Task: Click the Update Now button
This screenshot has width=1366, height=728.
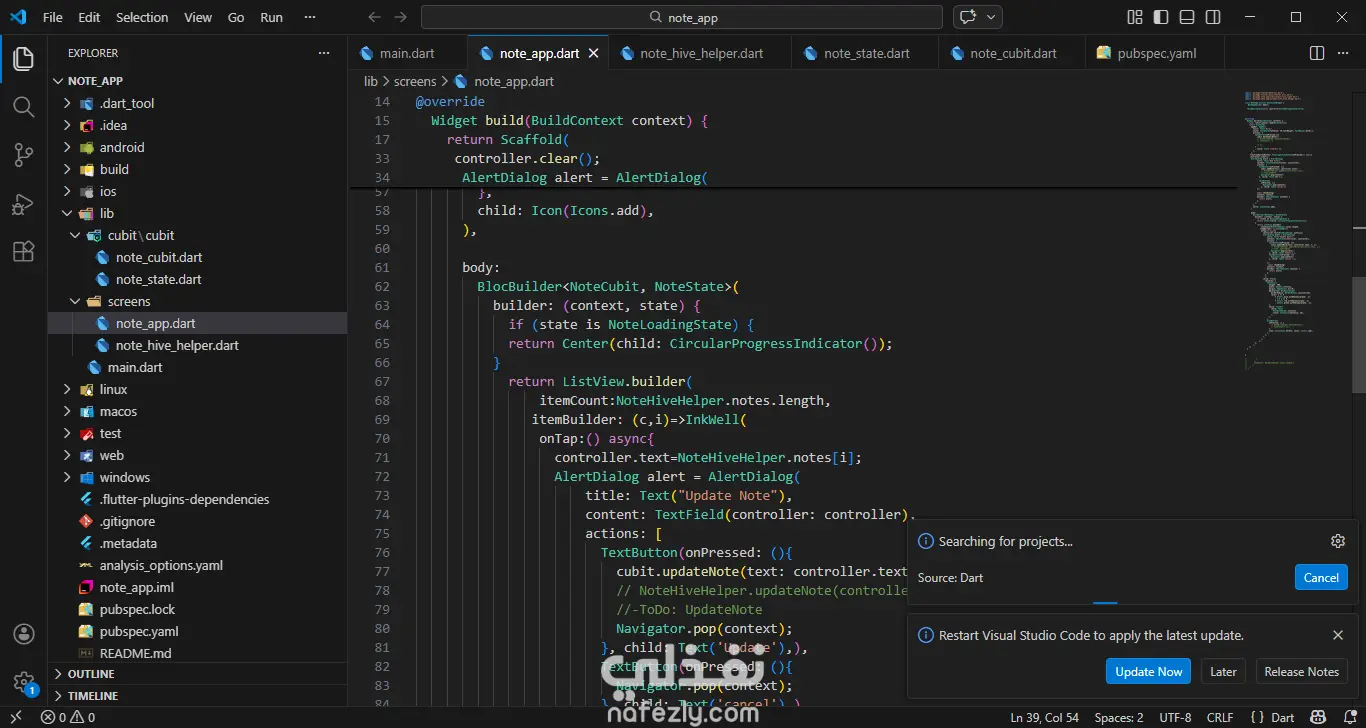Action: [x=1148, y=671]
